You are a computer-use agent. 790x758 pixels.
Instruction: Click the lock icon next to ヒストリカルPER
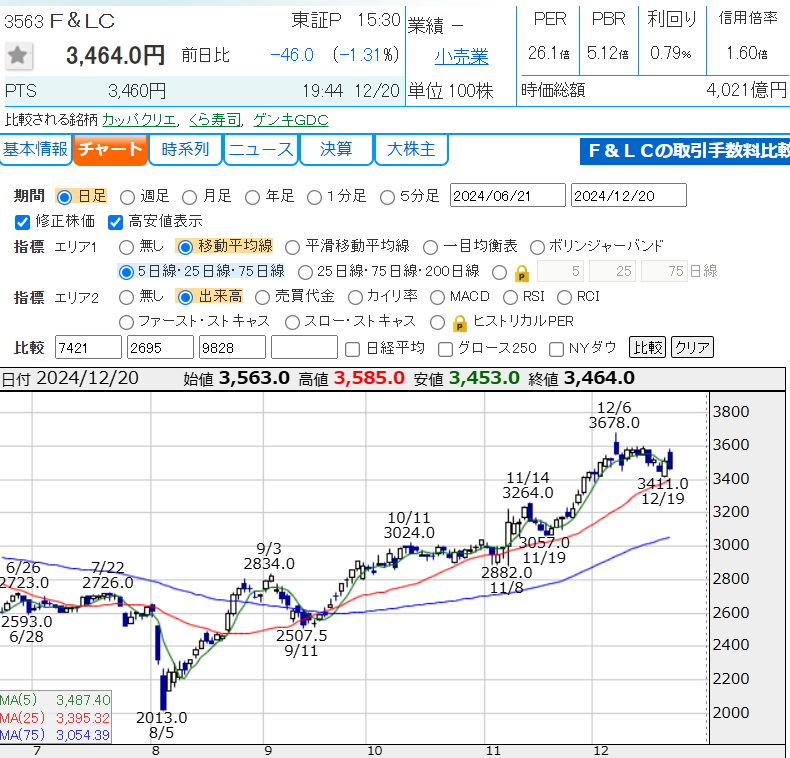pyautogui.click(x=459, y=322)
